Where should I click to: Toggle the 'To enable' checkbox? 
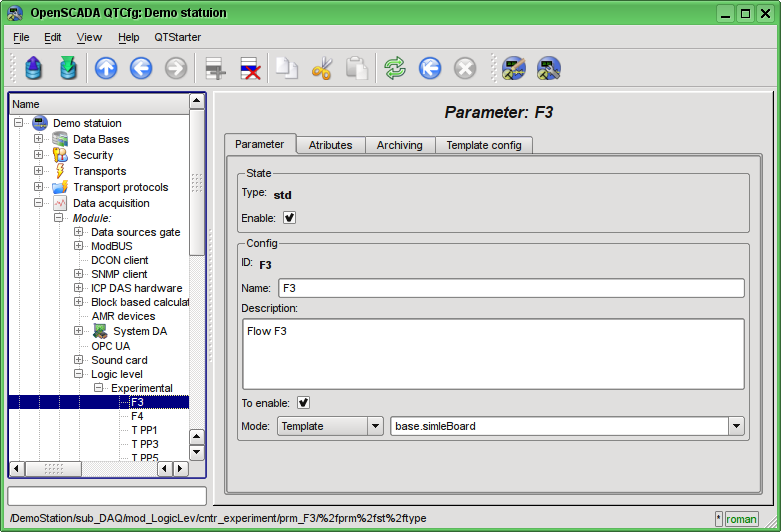point(304,403)
